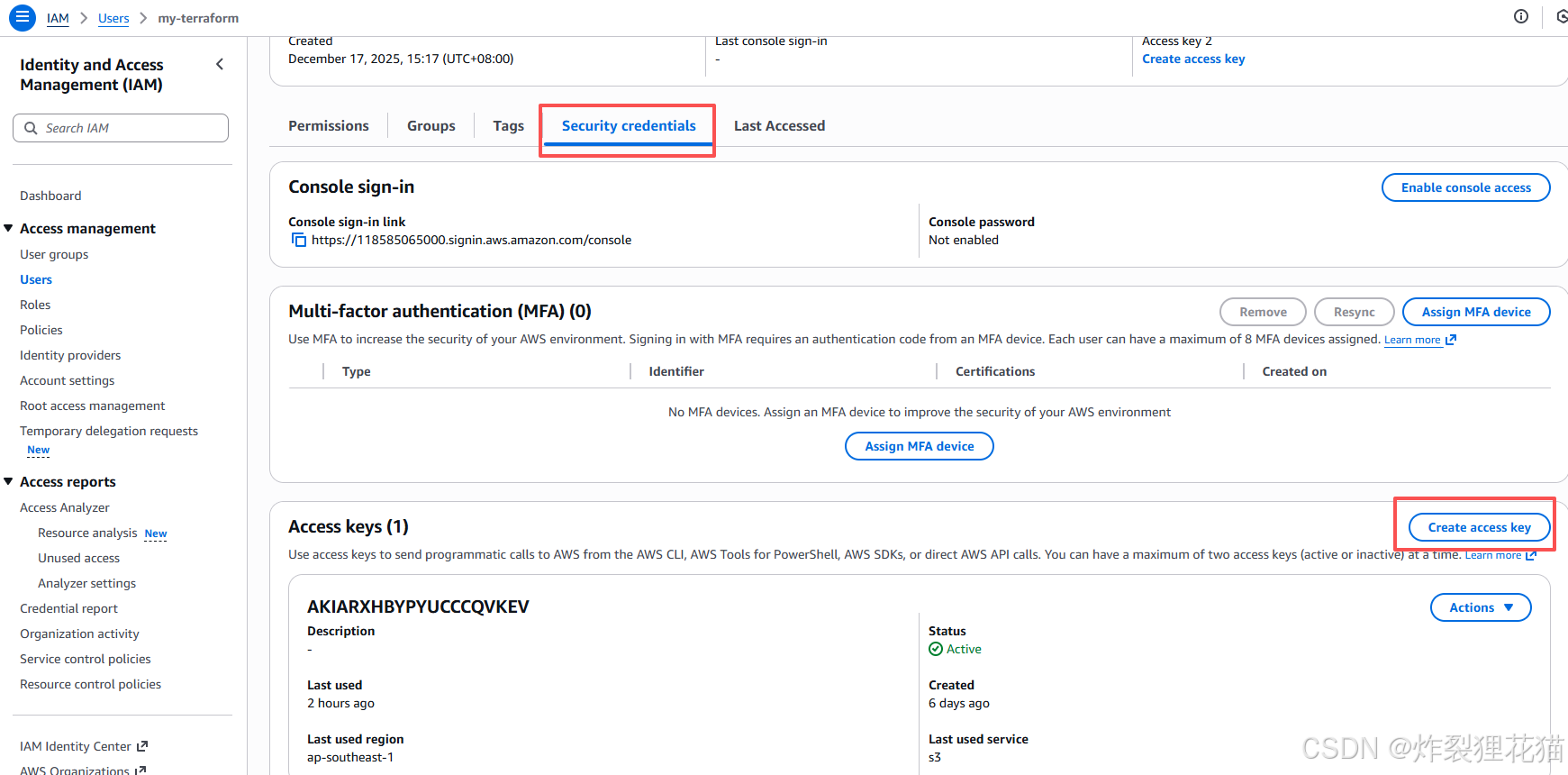The width and height of the screenshot is (1568, 775).
Task: Click Create access key link under Access key 2
Action: click(x=1193, y=59)
